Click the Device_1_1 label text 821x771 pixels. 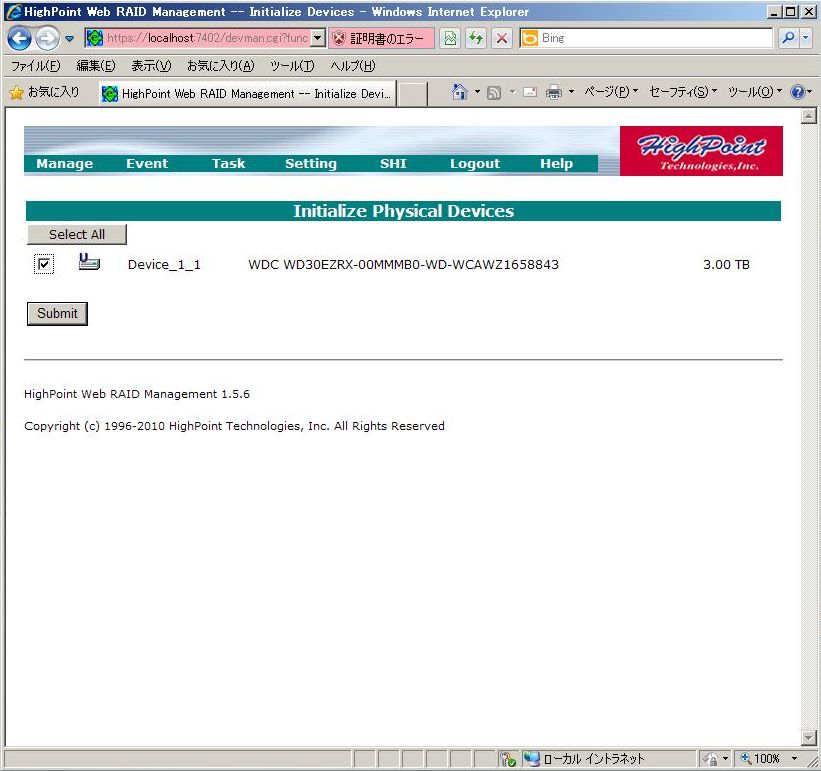tap(164, 265)
